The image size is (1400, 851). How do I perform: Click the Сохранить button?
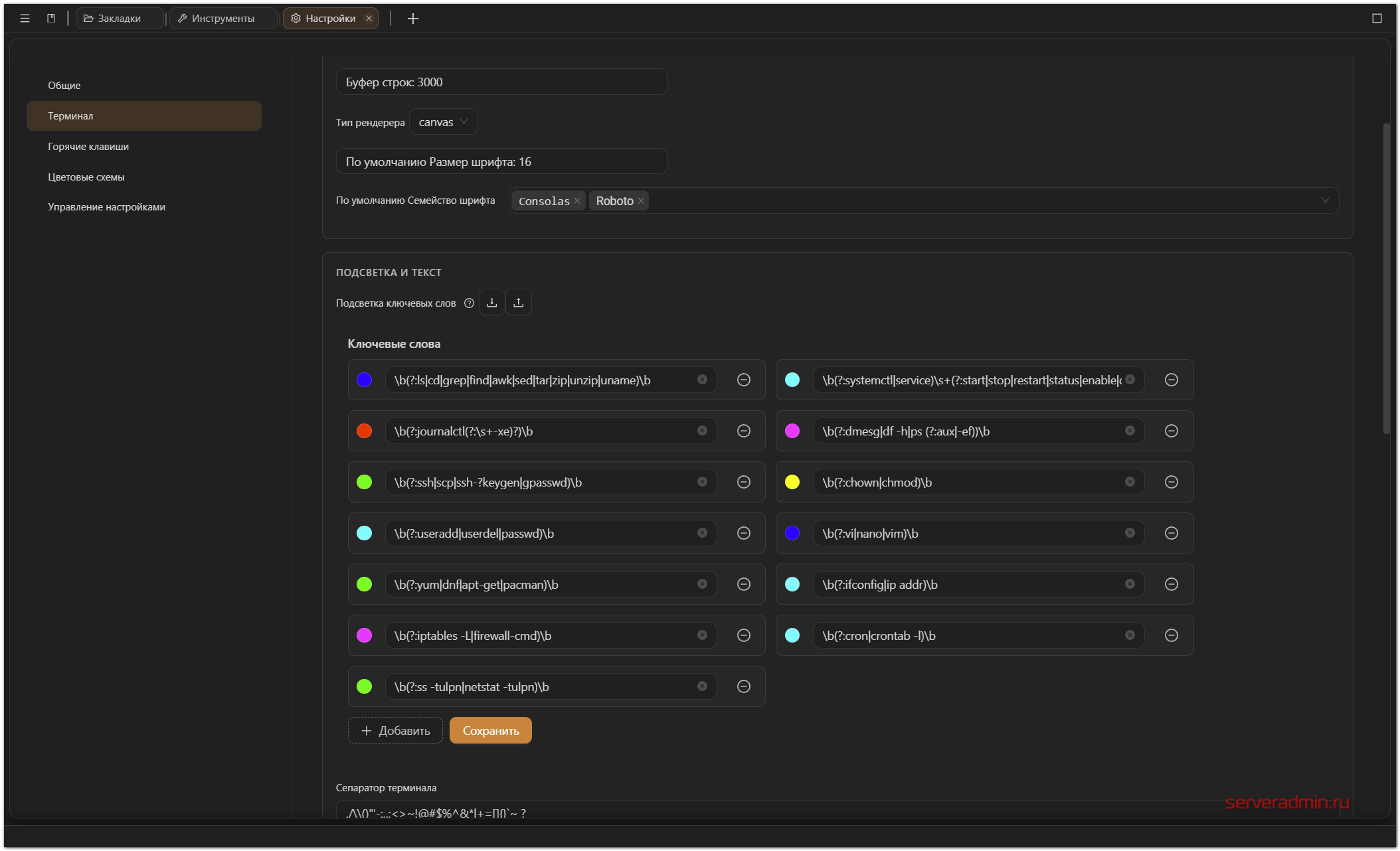coord(491,730)
